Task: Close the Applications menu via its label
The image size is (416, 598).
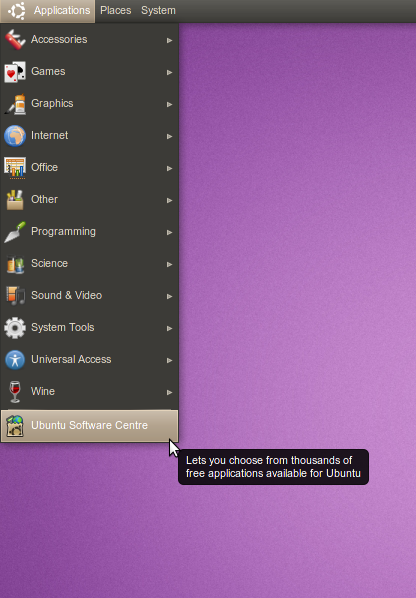Action: tap(62, 10)
